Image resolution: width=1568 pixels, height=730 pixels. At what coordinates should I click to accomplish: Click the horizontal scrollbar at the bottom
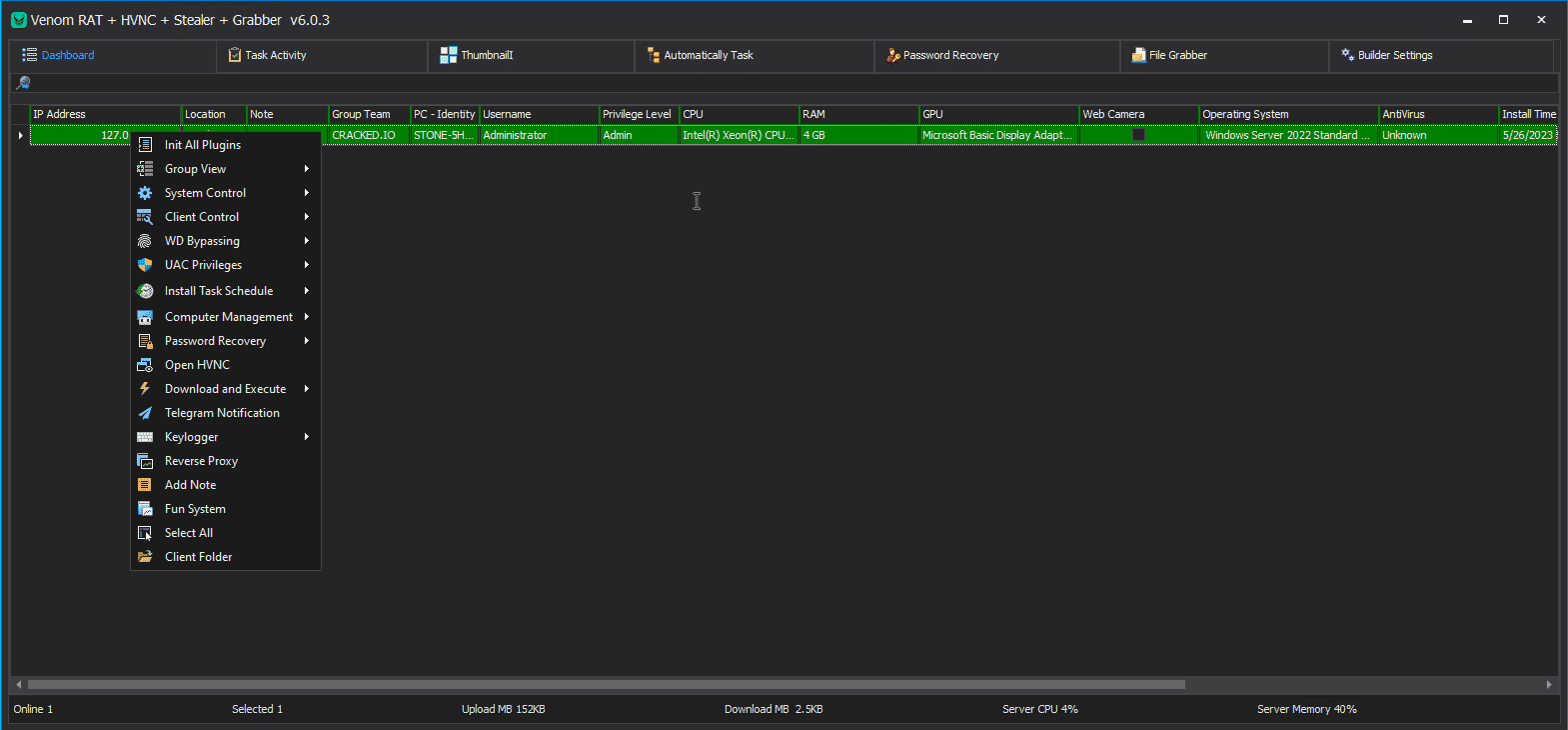tap(606, 685)
